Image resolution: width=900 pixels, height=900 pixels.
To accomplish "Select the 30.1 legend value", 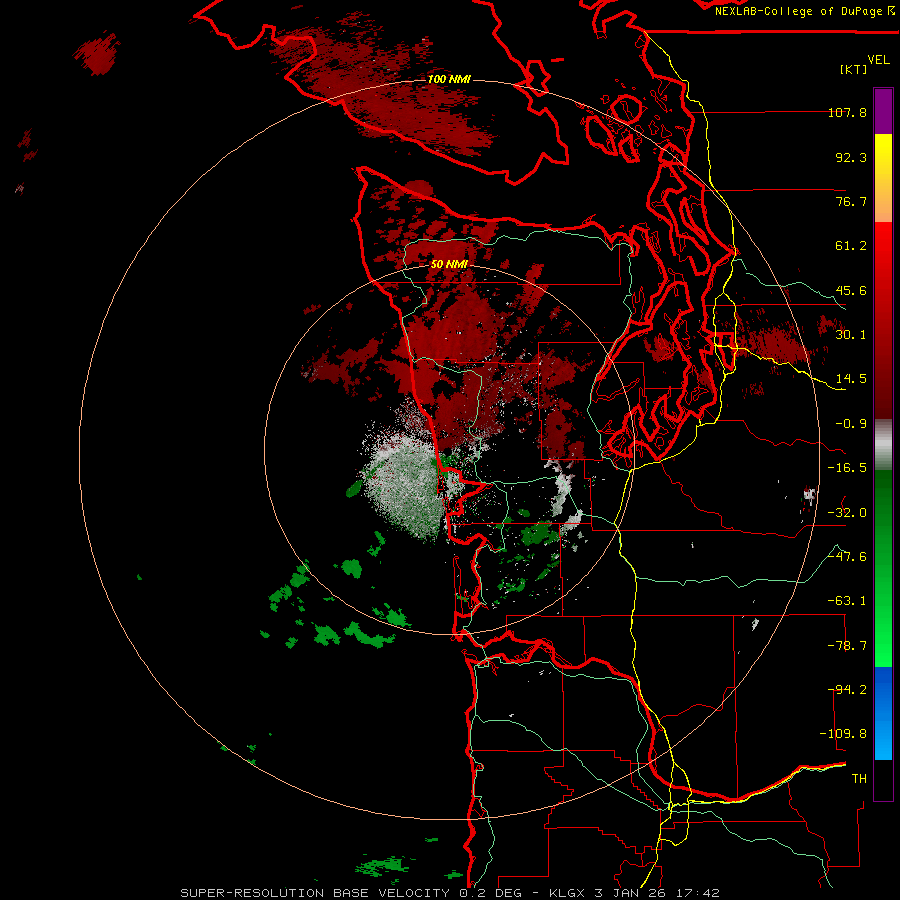I will point(851,335).
